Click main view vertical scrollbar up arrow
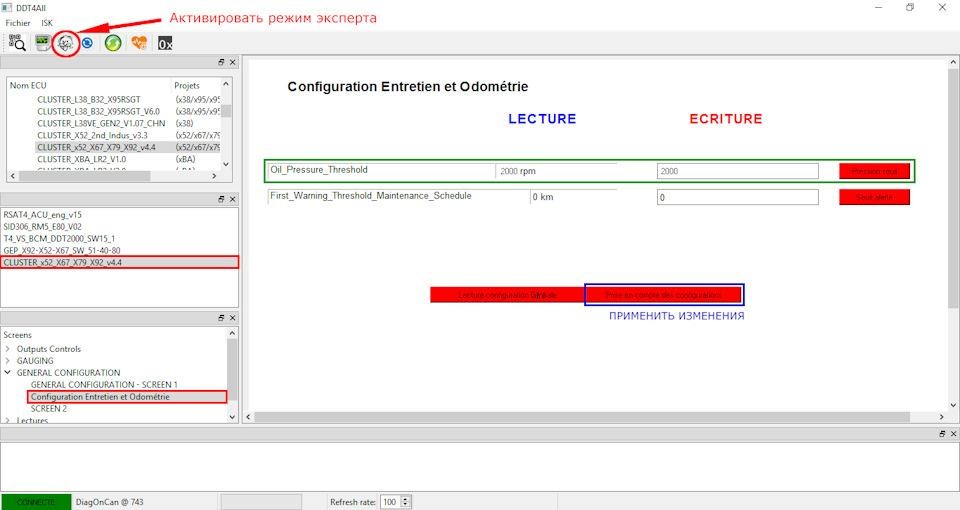 (953, 62)
